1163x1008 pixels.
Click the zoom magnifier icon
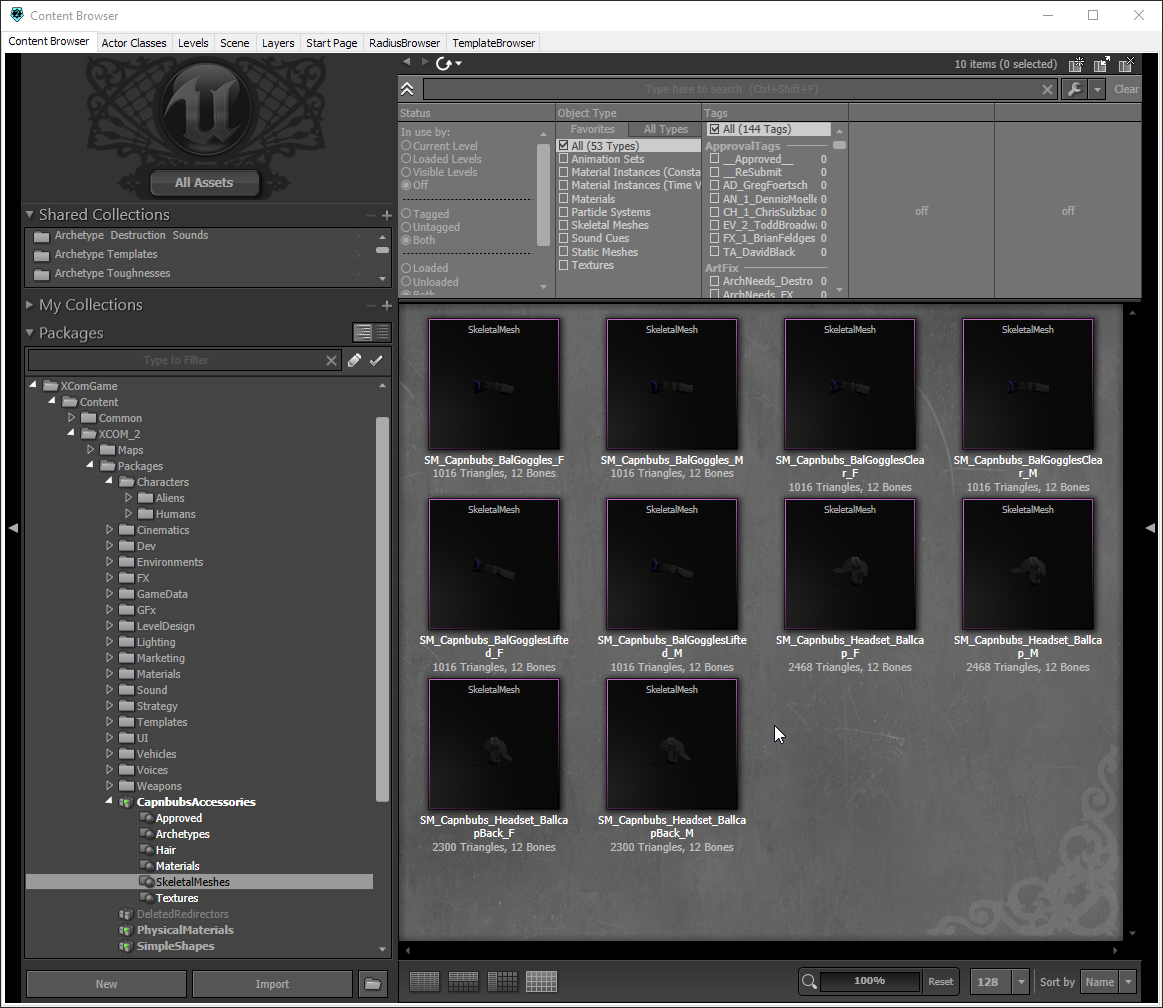[809, 981]
